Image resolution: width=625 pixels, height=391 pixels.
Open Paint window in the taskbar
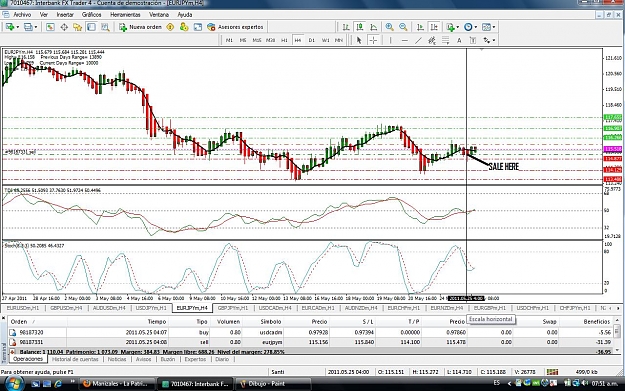tap(273, 384)
